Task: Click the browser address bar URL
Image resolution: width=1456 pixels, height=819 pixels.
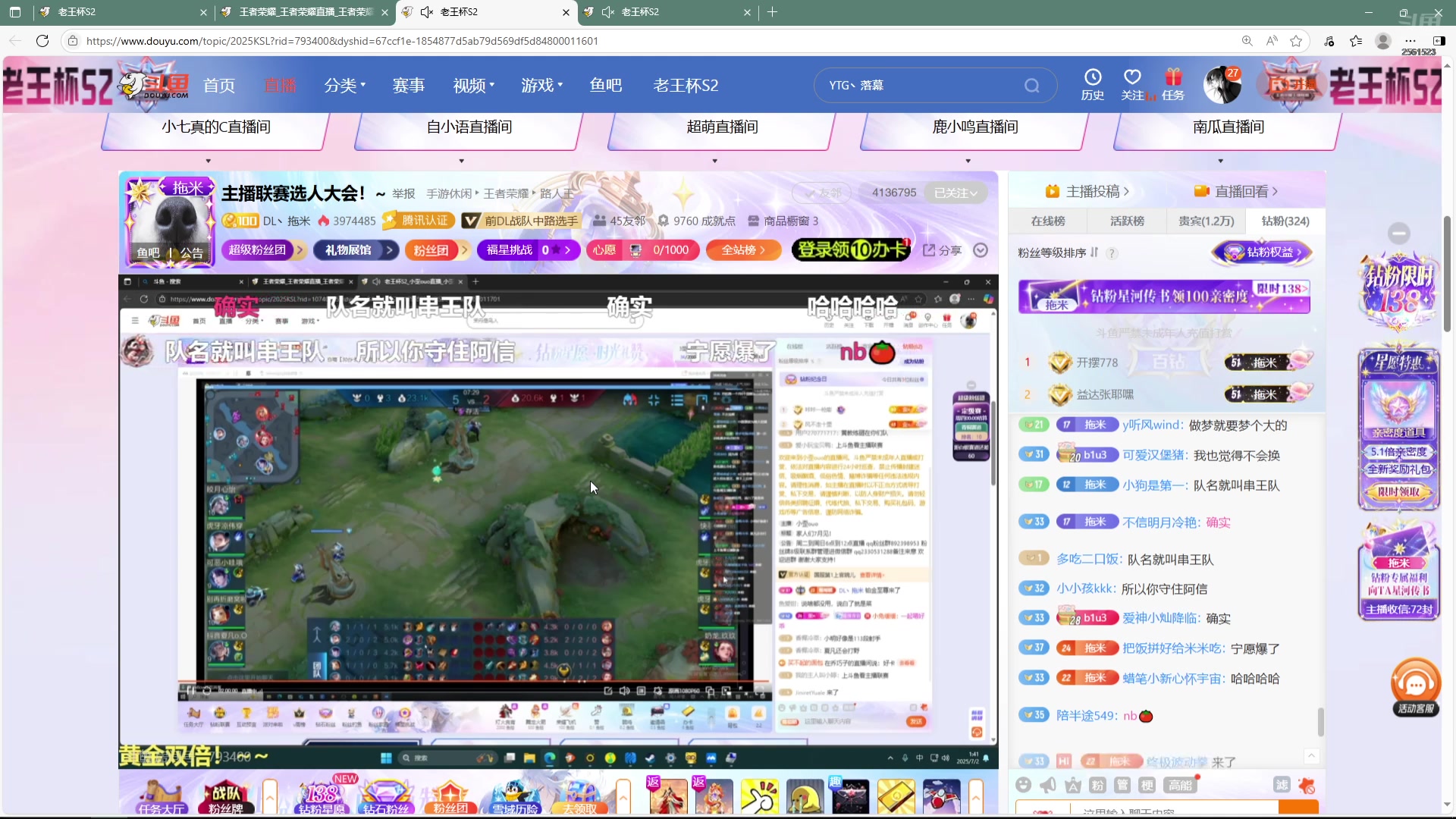Action: (x=342, y=41)
